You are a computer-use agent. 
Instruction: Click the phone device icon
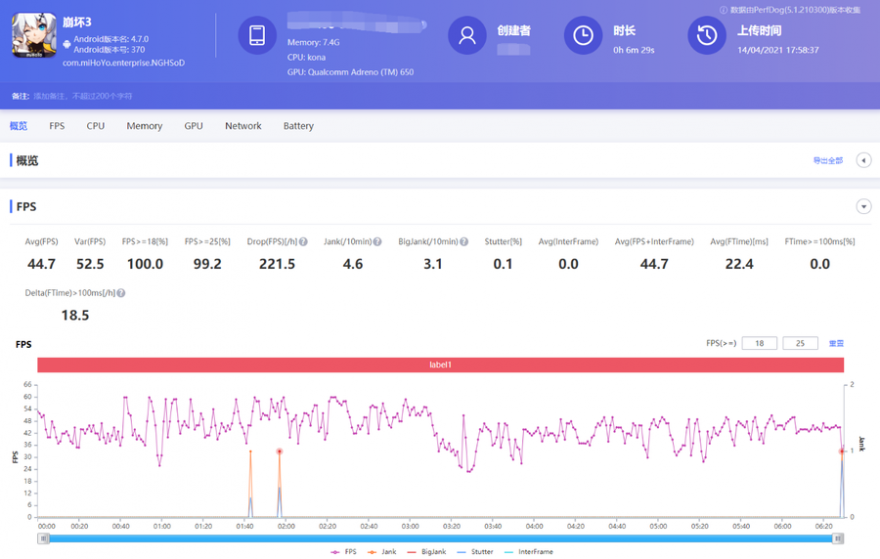tap(257, 36)
